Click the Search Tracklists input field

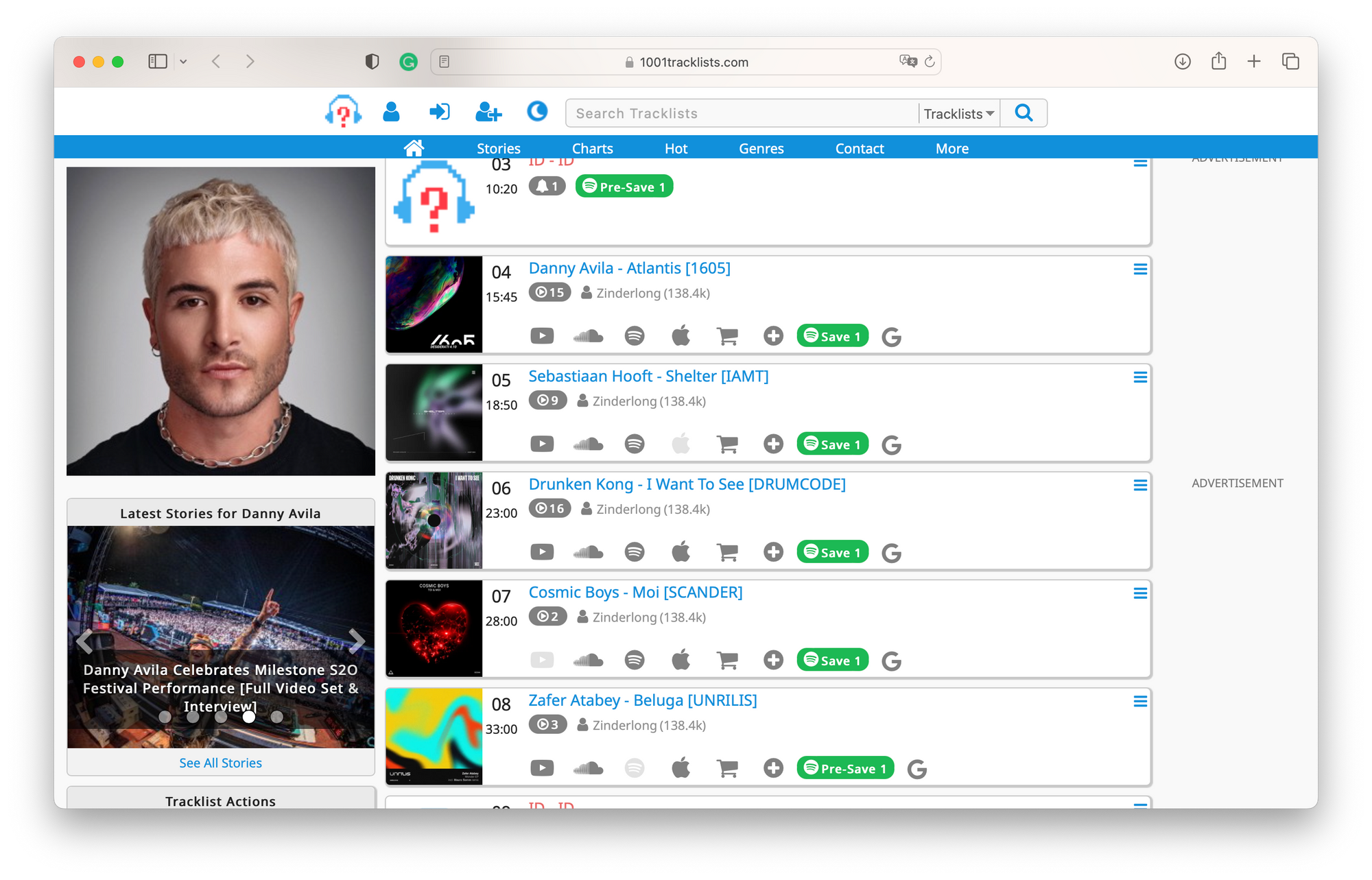click(x=741, y=114)
